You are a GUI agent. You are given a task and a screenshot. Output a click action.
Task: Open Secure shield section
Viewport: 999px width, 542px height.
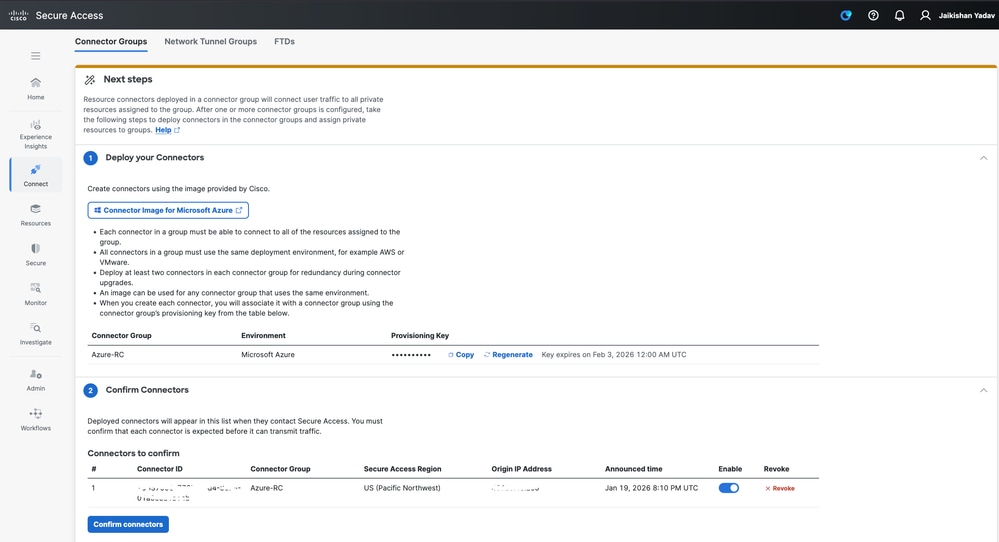36,254
